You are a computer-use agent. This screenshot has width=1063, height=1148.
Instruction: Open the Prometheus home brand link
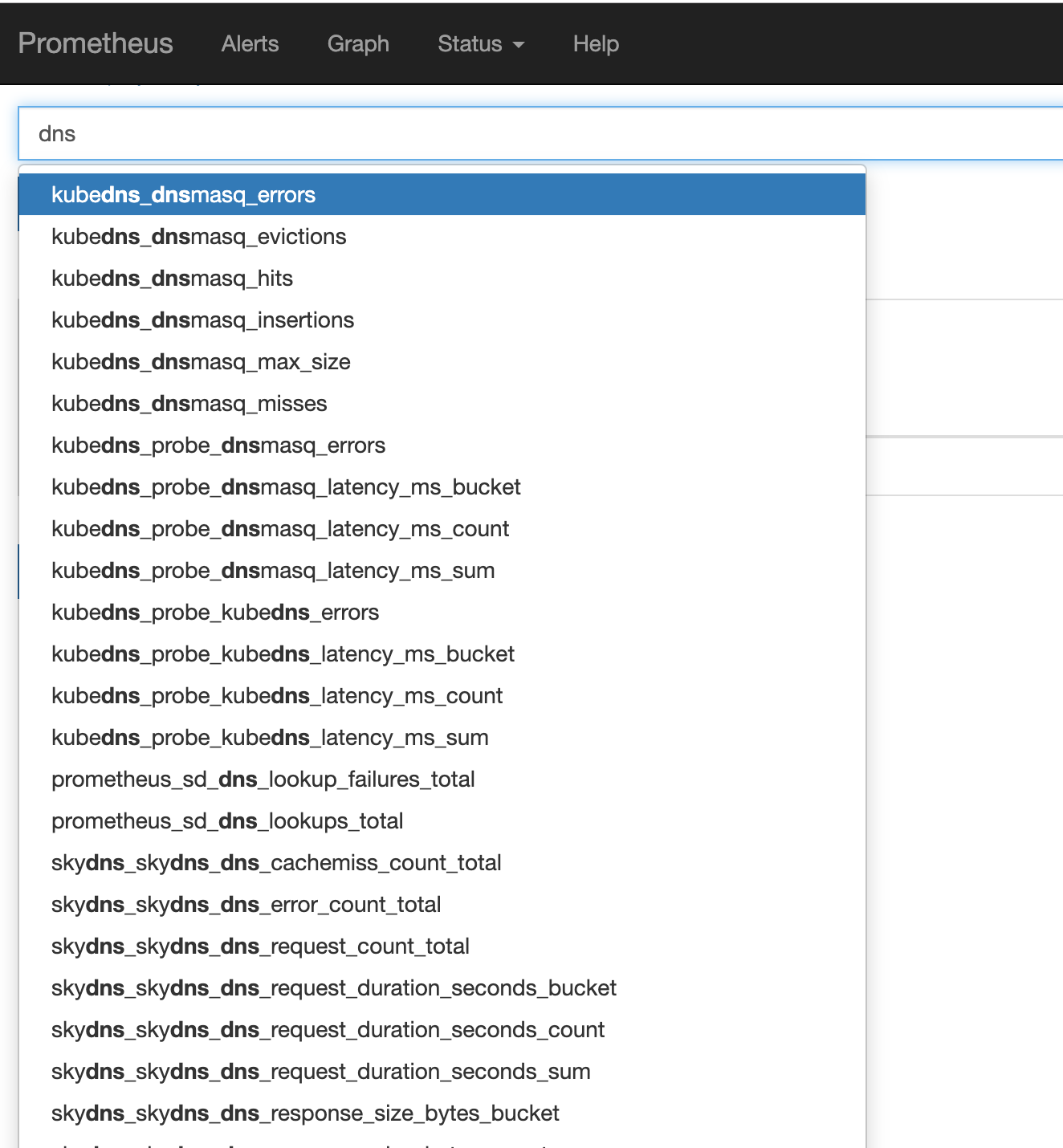96,43
